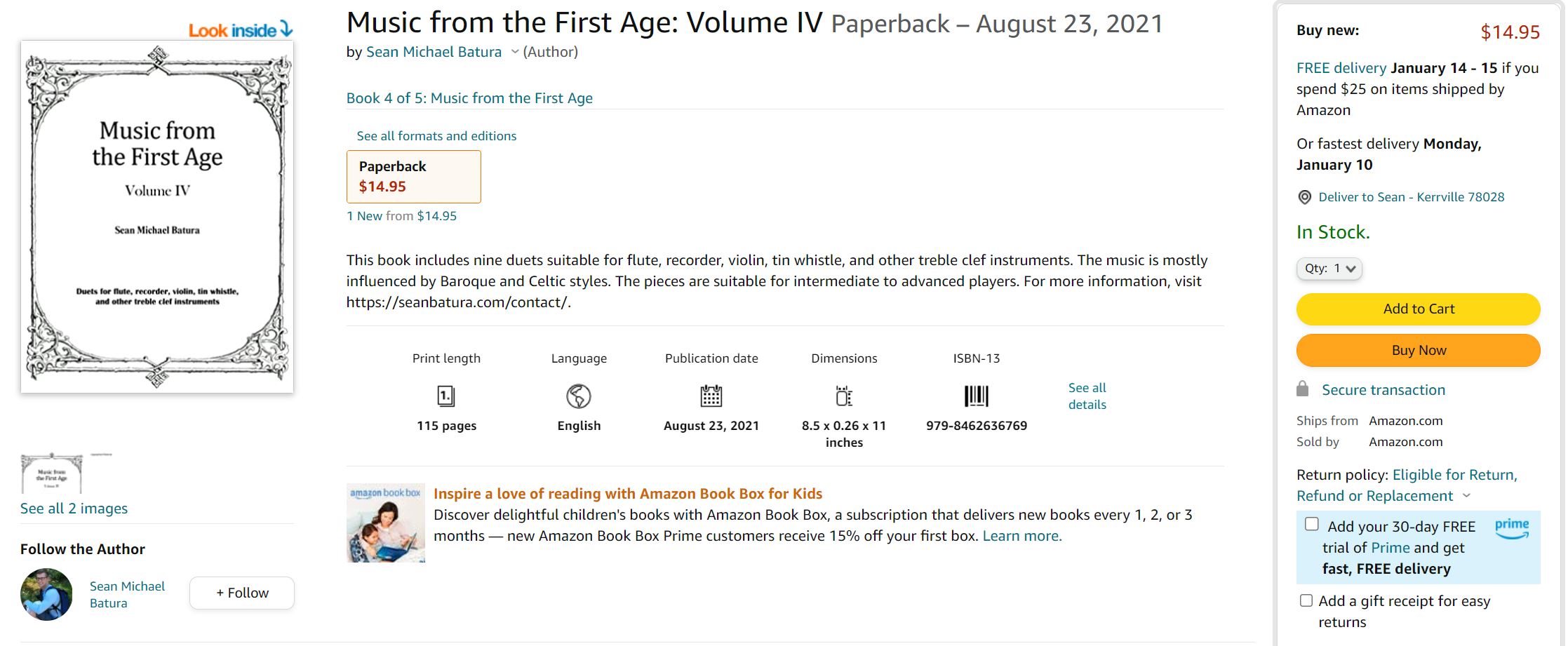Click the Publication date calendar icon

(711, 396)
